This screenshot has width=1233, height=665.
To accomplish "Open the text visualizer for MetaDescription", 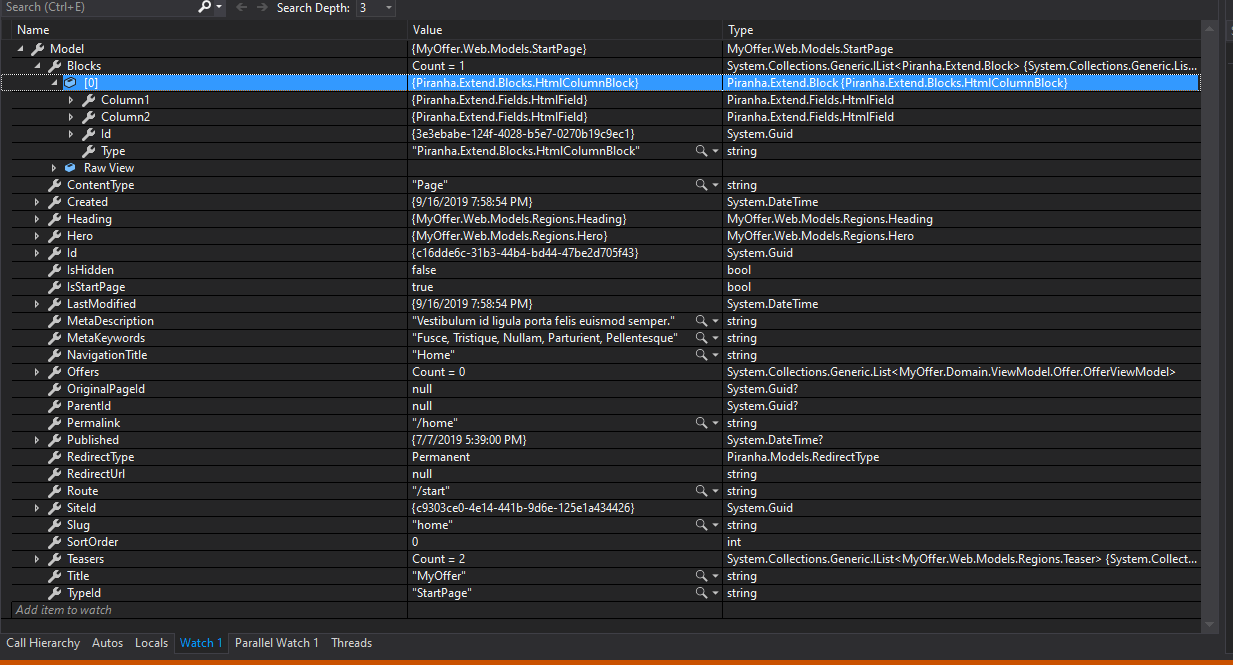I will [x=699, y=320].
